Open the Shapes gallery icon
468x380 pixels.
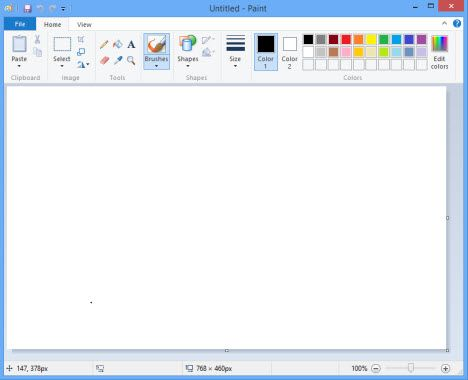188,44
